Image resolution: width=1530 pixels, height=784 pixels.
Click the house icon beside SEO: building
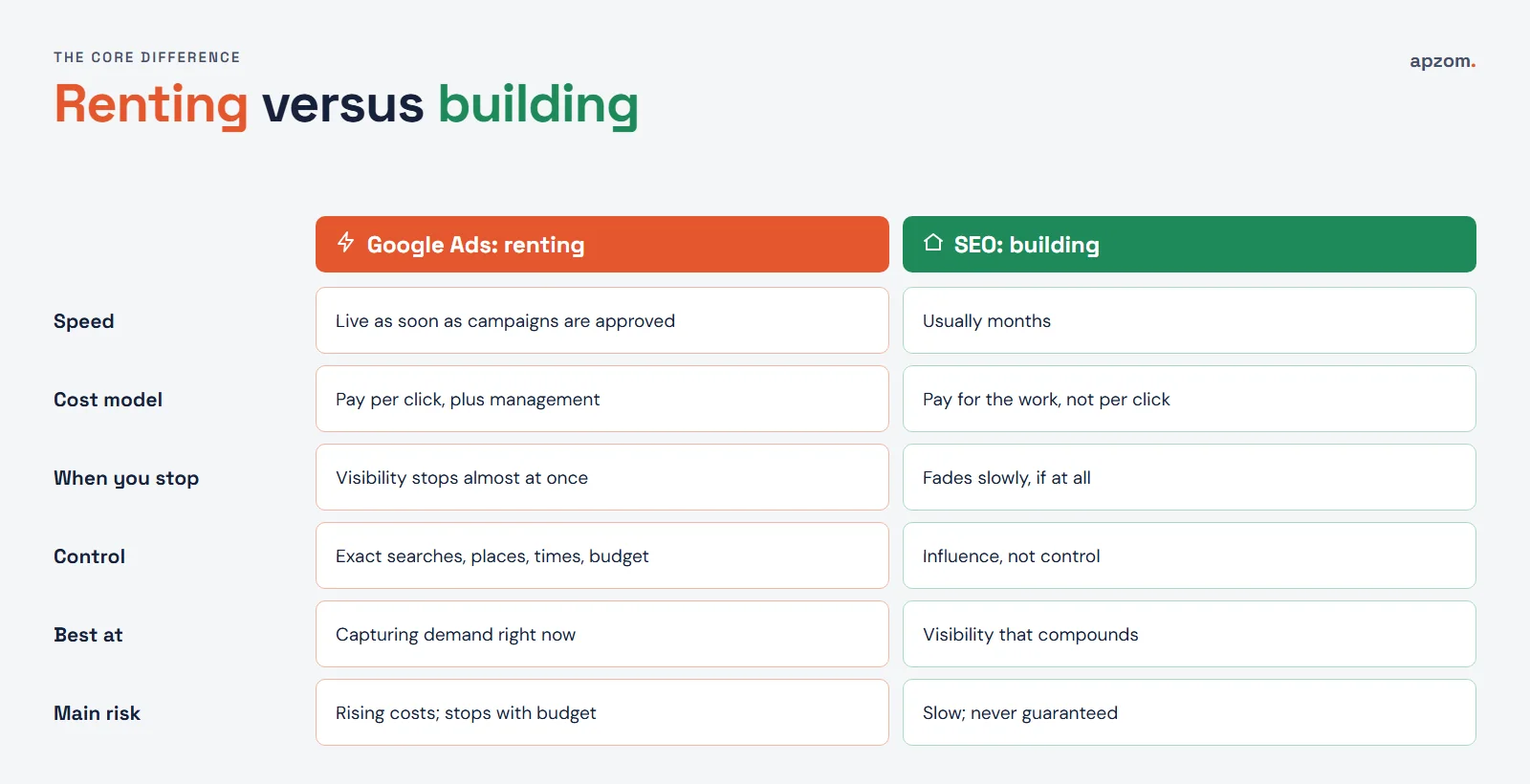(x=933, y=243)
